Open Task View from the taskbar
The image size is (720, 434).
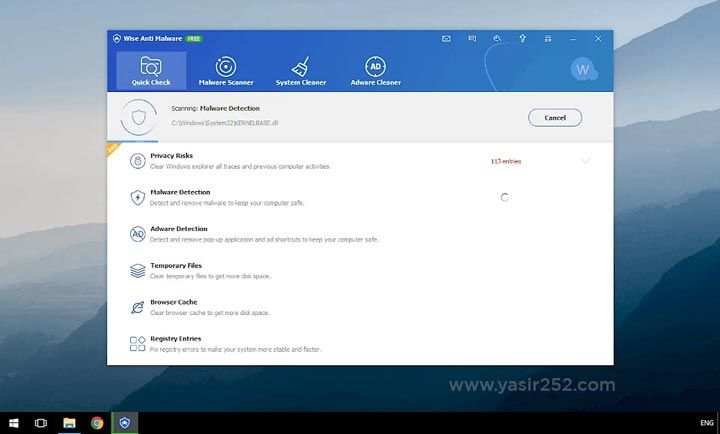click(x=41, y=423)
